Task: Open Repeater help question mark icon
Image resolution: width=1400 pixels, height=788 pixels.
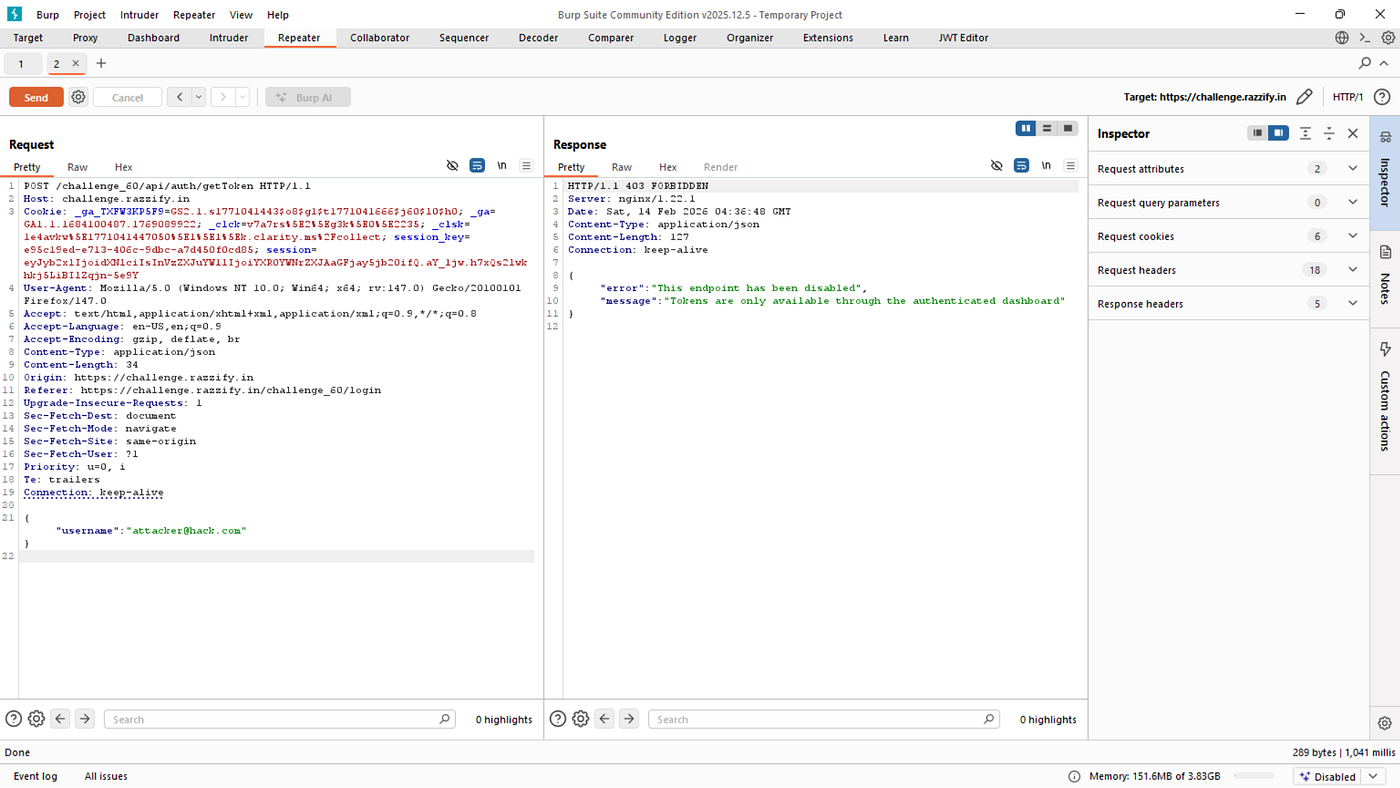Action: pyautogui.click(x=1382, y=97)
